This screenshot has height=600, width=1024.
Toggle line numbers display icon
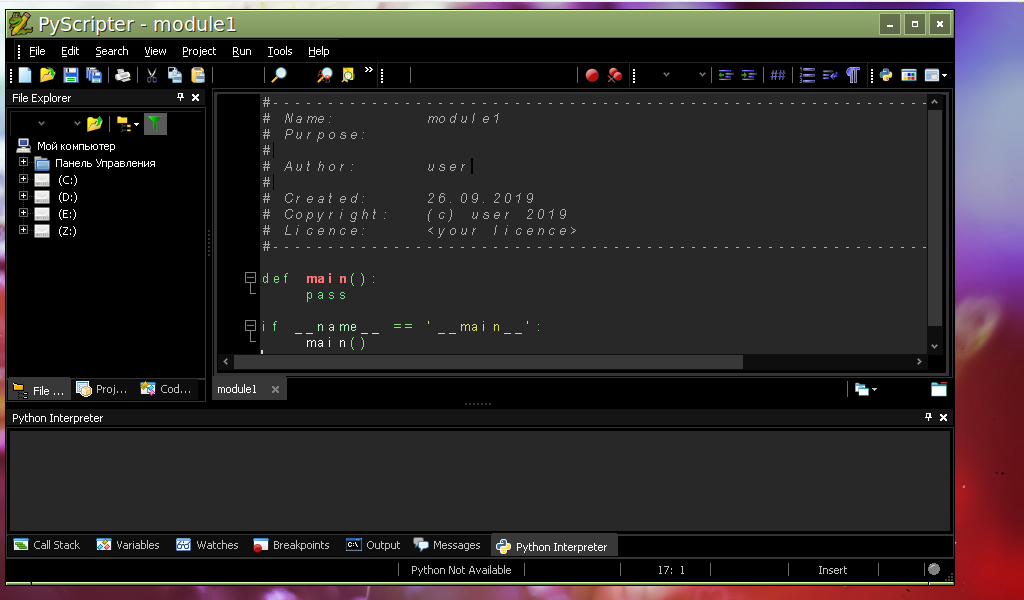[807, 75]
